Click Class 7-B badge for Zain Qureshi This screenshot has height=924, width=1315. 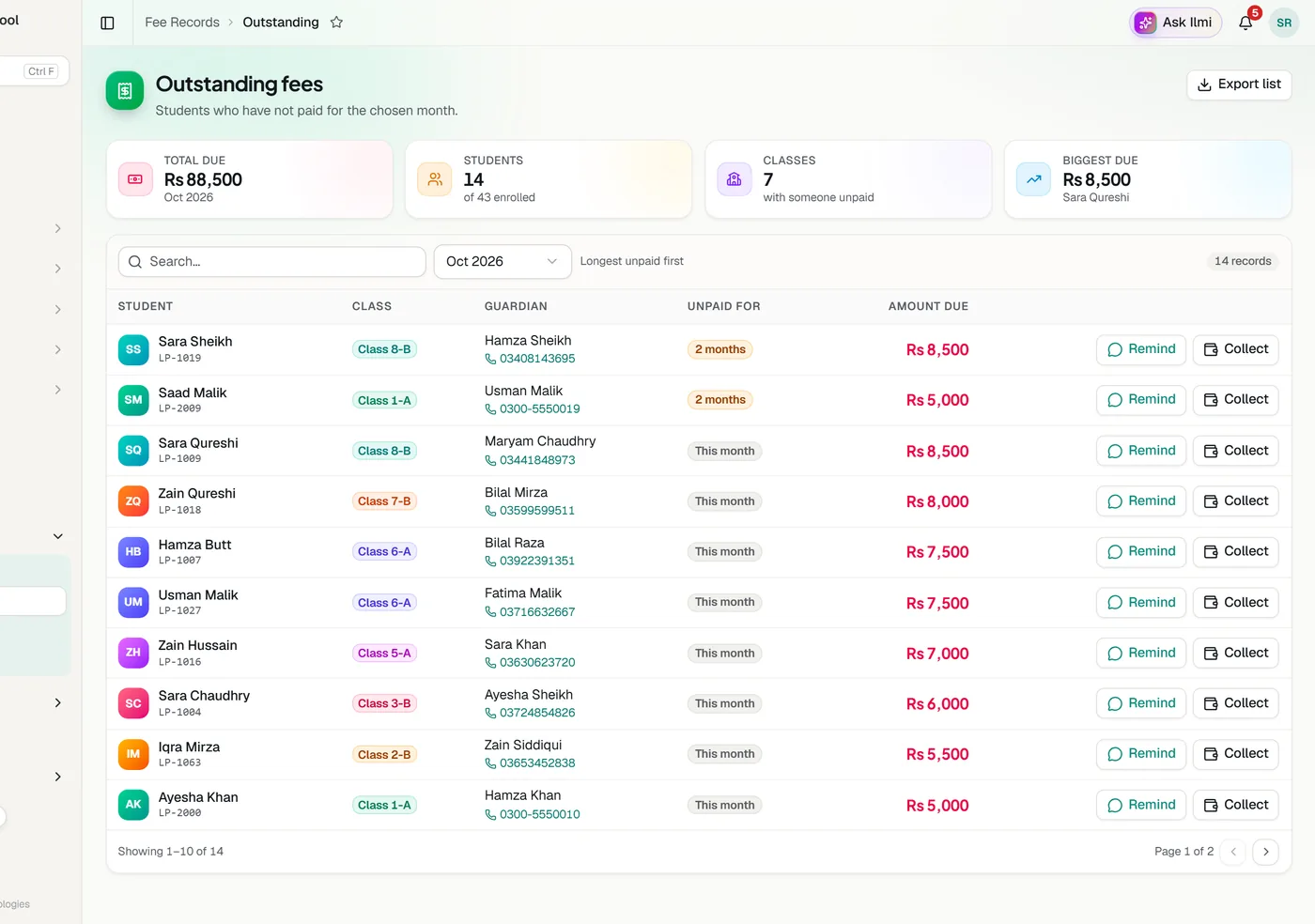[x=384, y=501]
